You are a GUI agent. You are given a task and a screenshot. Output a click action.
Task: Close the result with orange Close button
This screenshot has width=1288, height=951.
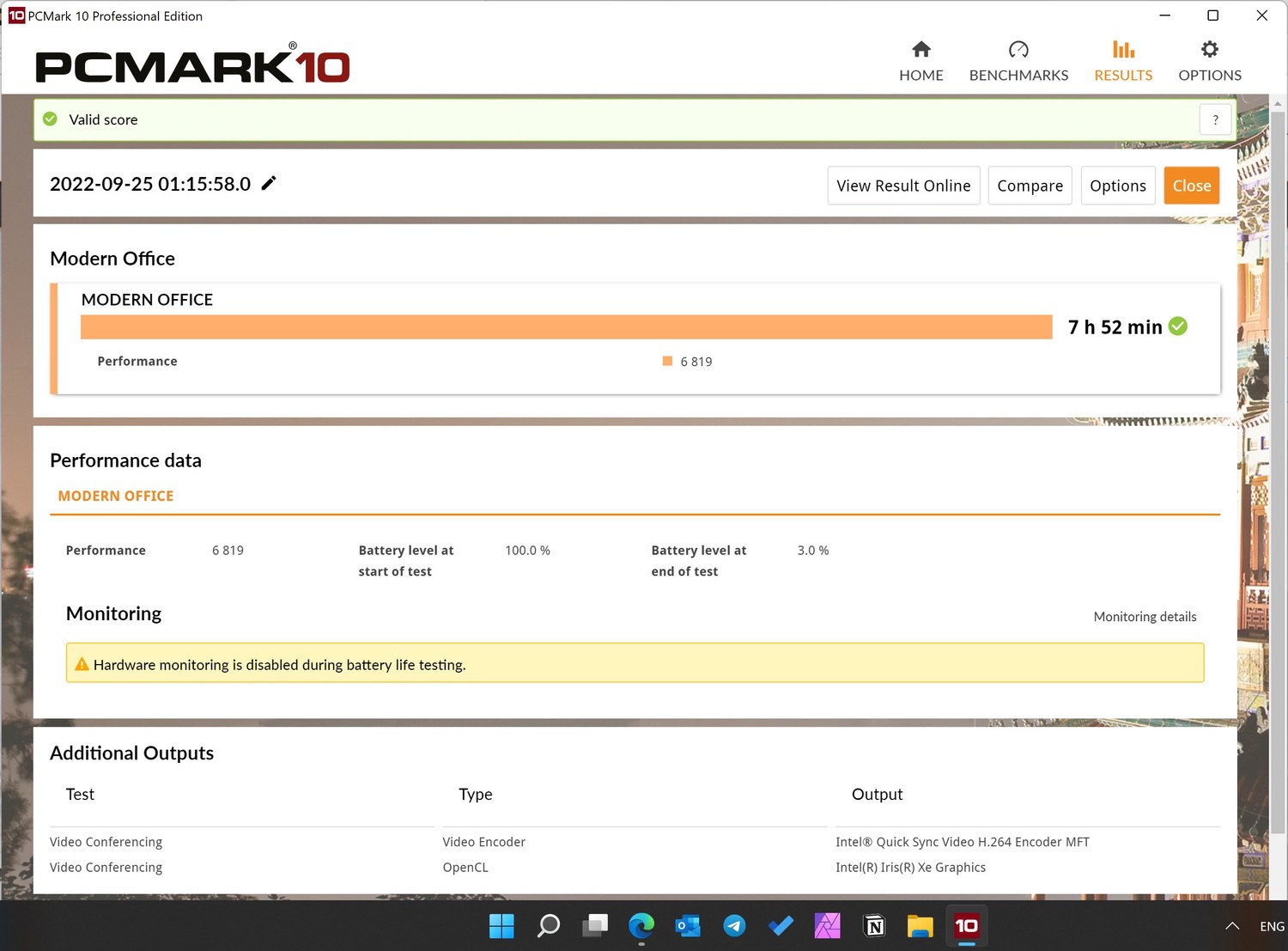[x=1191, y=186]
